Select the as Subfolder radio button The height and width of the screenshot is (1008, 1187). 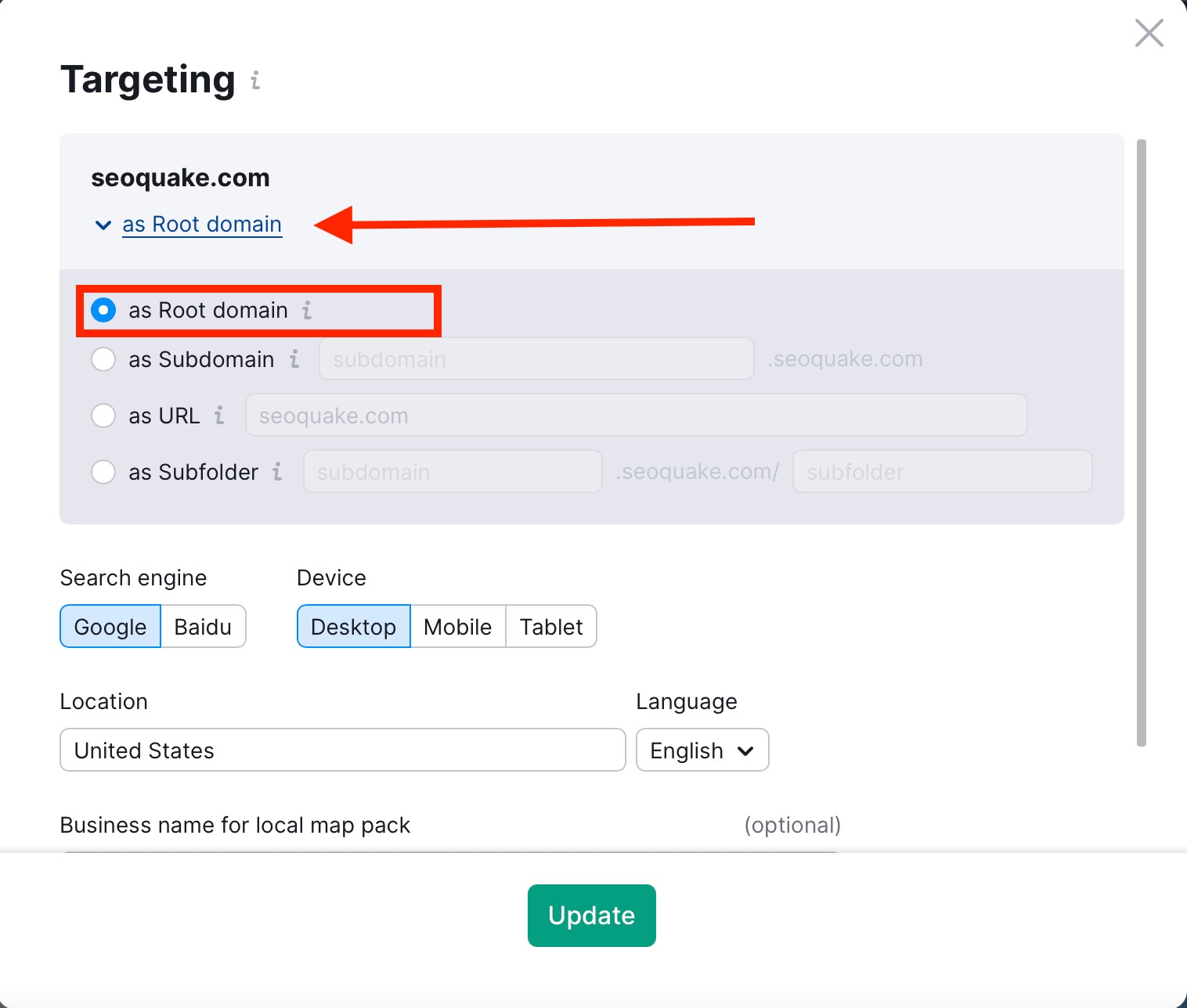tap(103, 472)
